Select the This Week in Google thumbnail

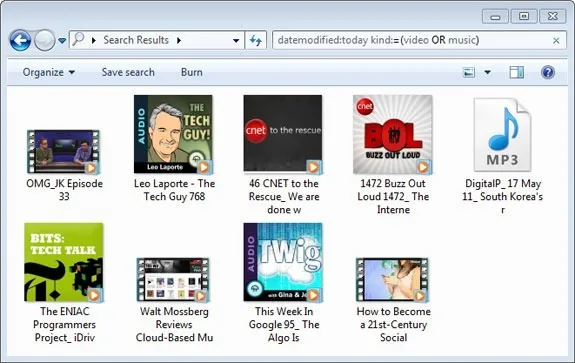click(x=283, y=262)
